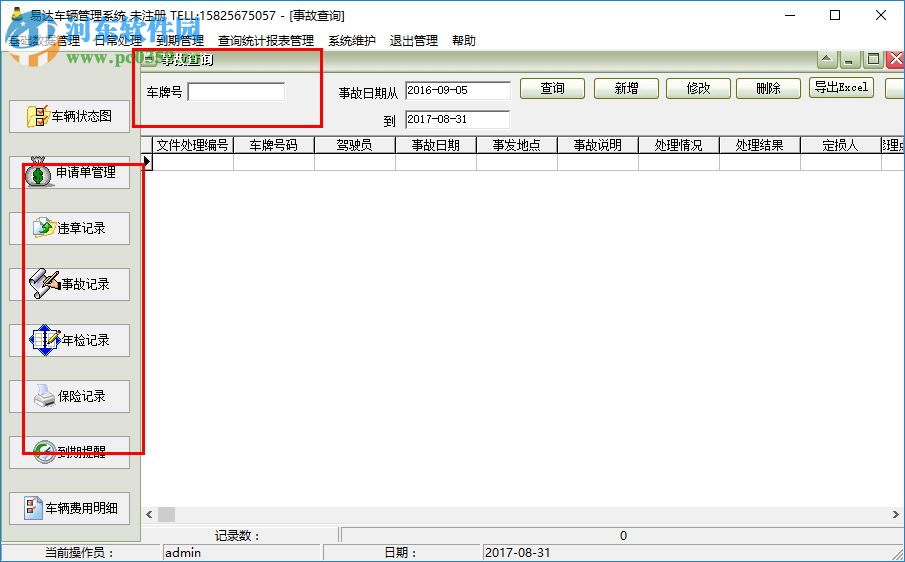
Task: Focus the 车牌号 input field
Action: (236, 92)
